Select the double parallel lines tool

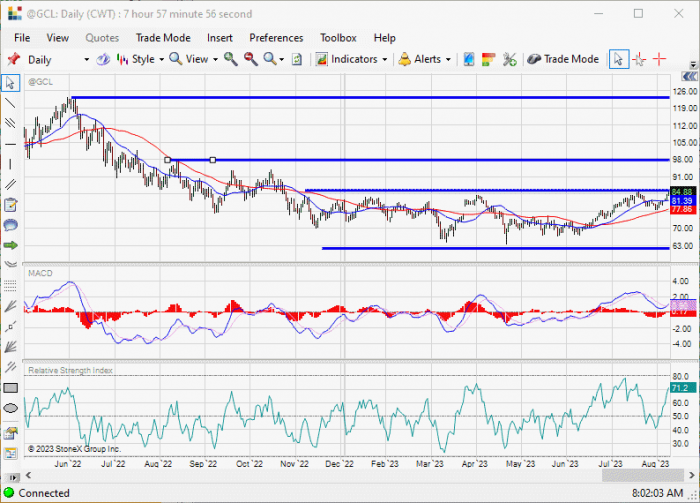(10, 184)
